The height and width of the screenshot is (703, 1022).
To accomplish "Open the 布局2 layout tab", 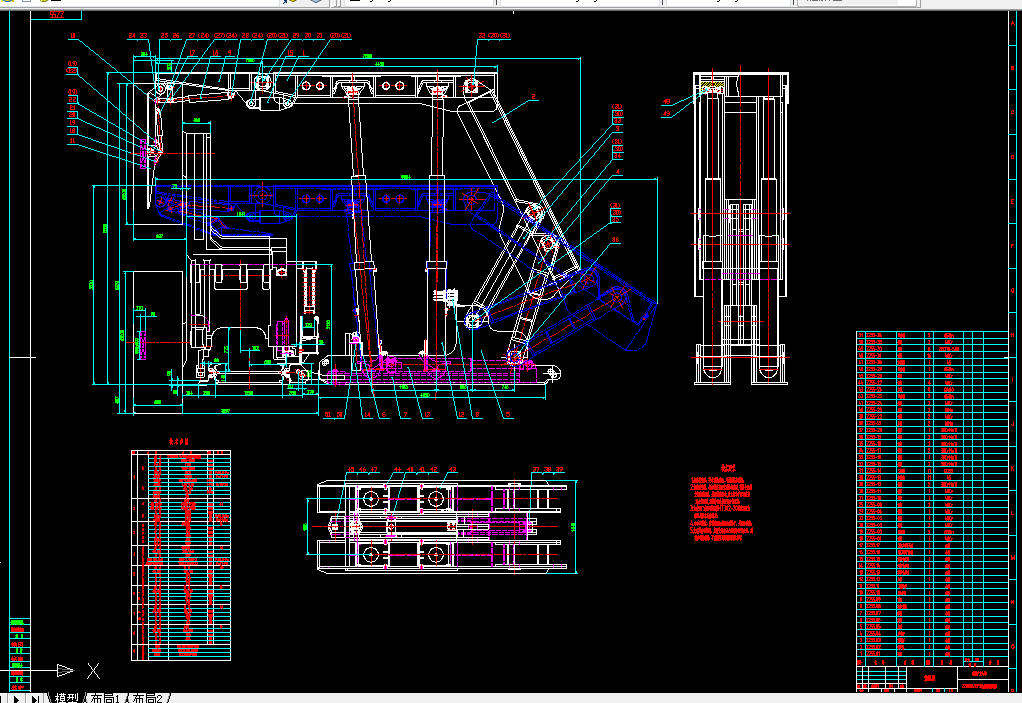I will point(147,698).
